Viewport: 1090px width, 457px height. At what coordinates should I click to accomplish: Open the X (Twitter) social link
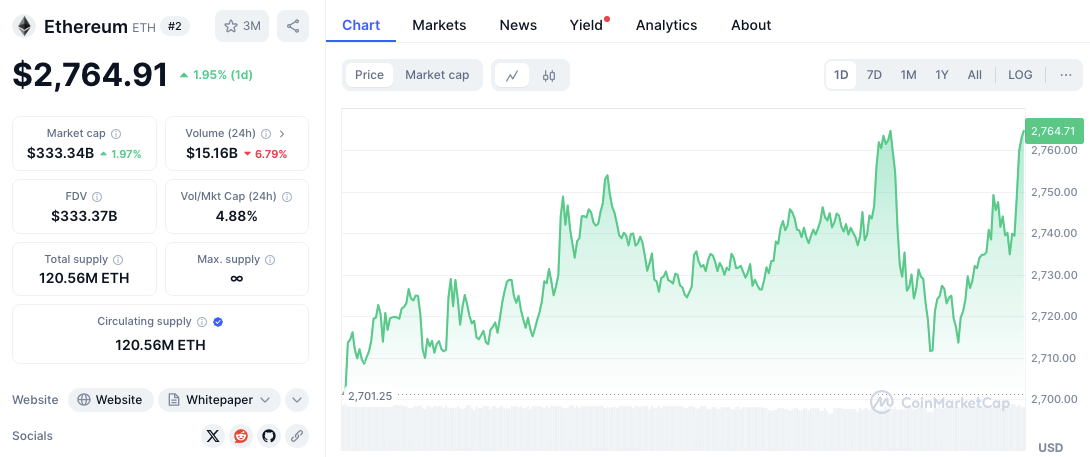tap(213, 436)
